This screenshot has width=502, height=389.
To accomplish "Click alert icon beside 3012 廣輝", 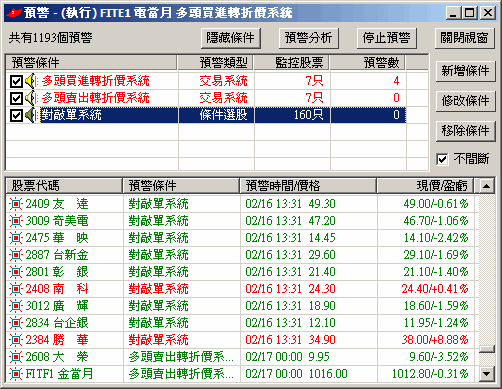I will [16, 306].
